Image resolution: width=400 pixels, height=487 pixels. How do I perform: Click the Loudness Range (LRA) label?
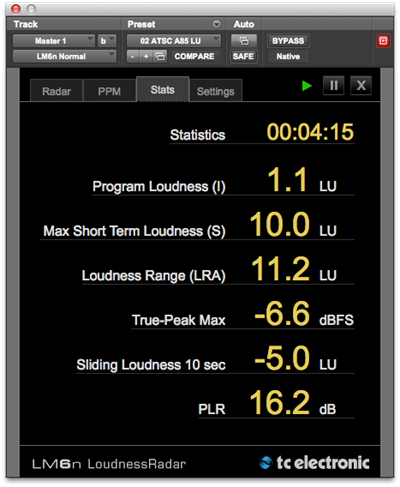pos(154,276)
